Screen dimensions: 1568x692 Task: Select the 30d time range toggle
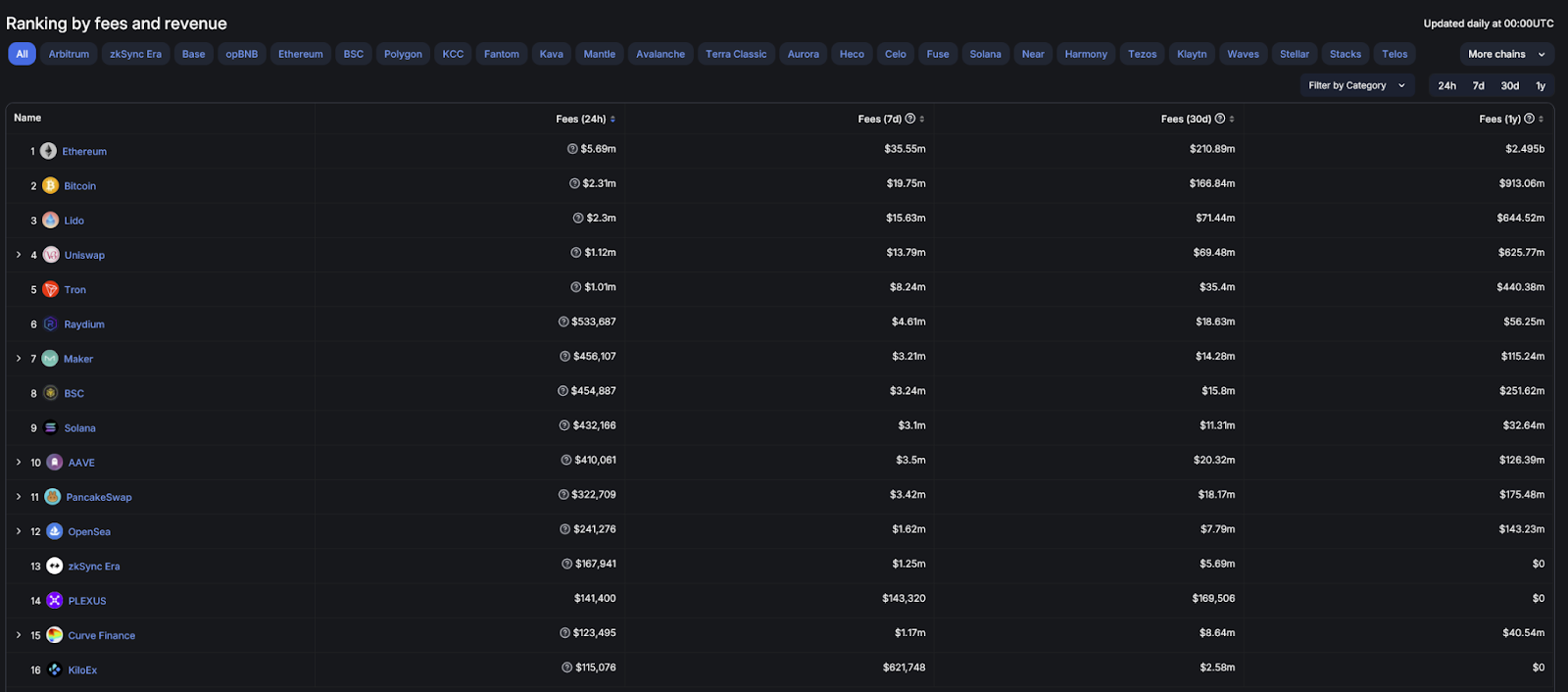click(x=1510, y=85)
